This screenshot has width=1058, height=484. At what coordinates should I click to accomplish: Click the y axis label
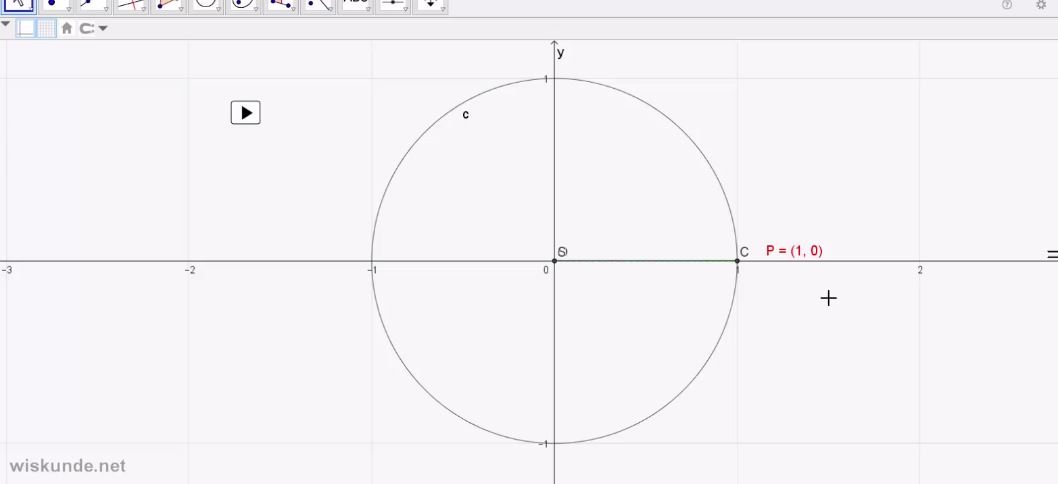pos(561,53)
